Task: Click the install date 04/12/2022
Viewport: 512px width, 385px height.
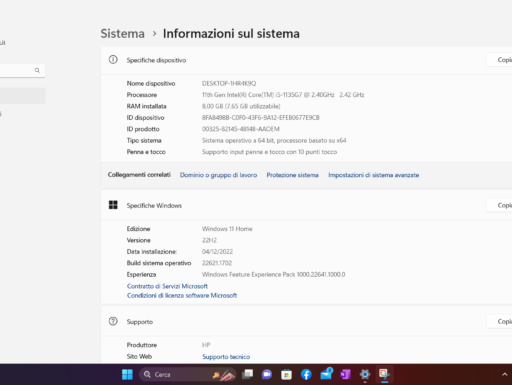Action: coord(217,251)
